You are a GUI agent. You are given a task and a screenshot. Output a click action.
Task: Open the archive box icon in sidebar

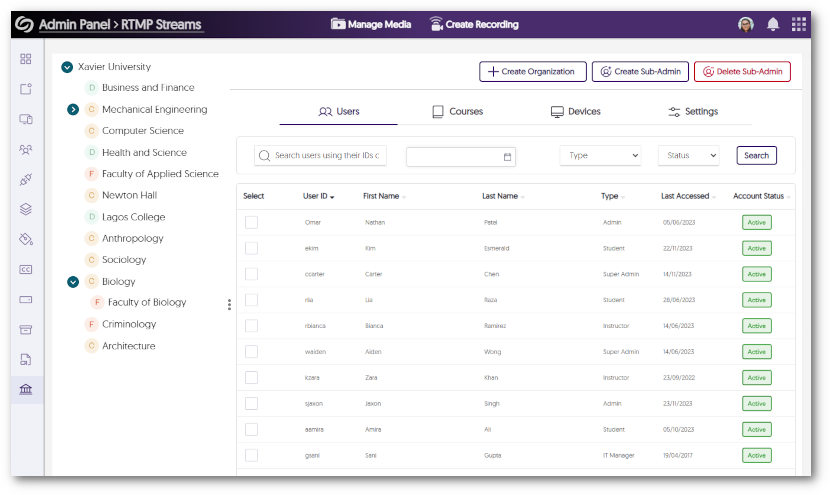25,330
